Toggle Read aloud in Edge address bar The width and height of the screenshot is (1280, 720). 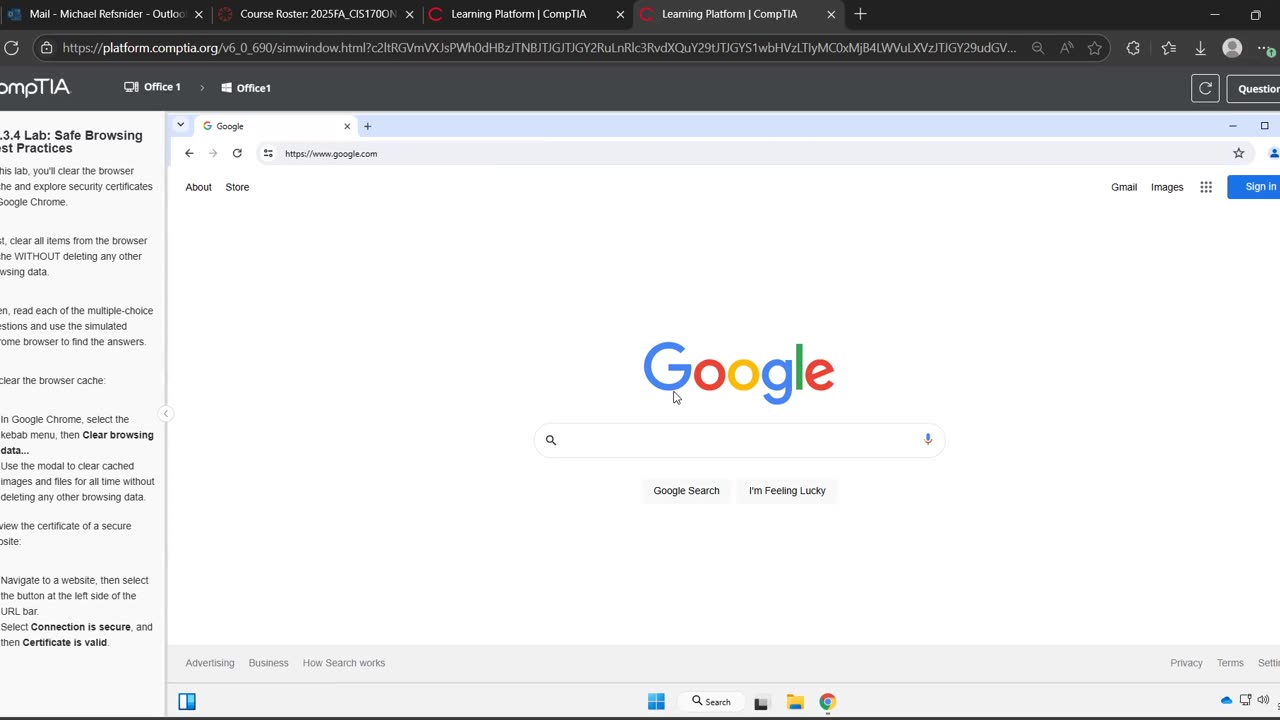point(1067,47)
